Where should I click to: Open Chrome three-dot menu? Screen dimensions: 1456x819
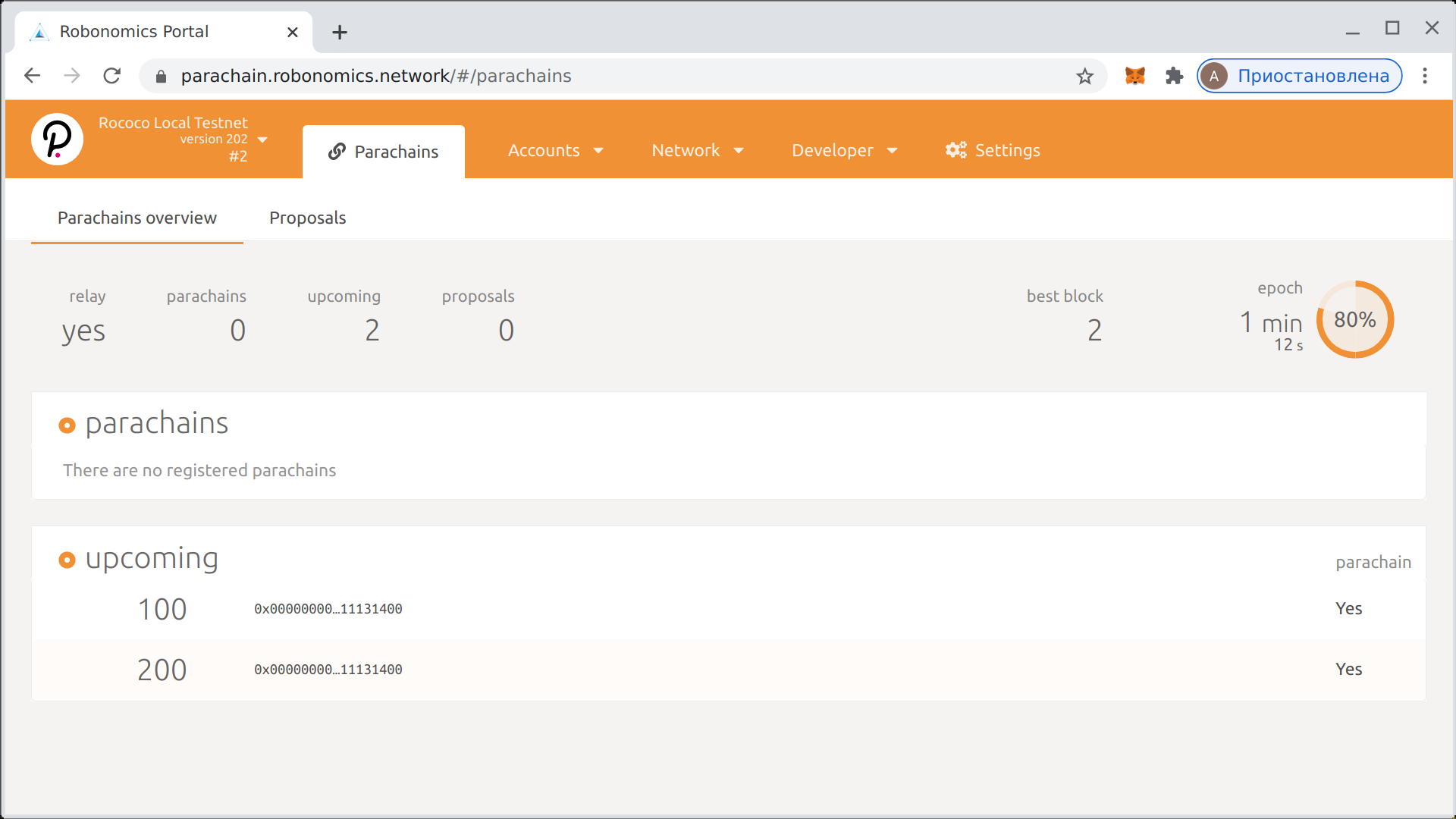click(x=1426, y=76)
